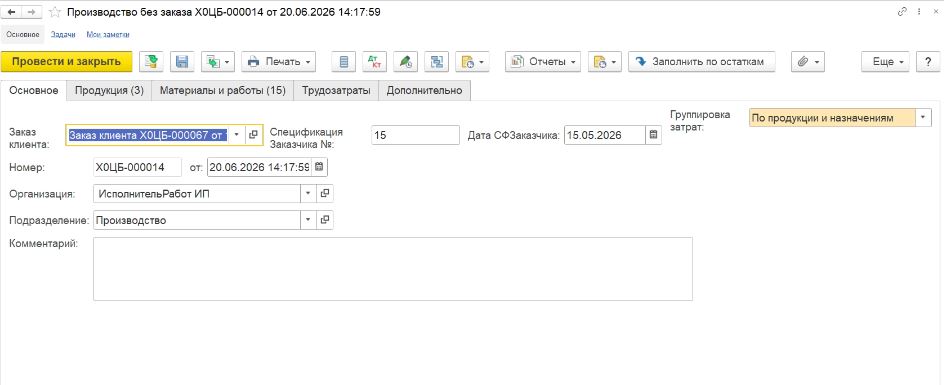Open calendar for document date
944x385 pixels.
coord(320,167)
